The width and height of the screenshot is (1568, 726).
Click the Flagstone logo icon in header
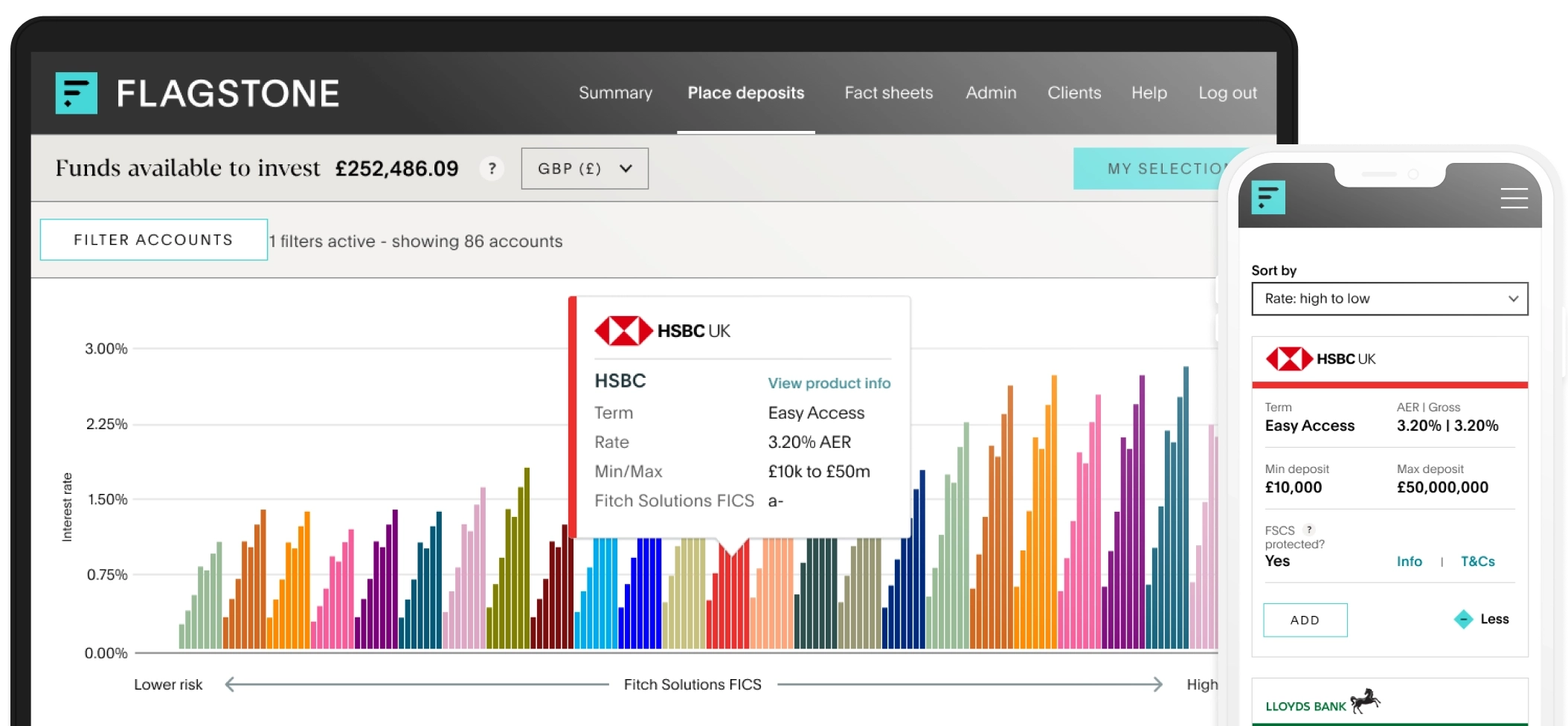(76, 93)
